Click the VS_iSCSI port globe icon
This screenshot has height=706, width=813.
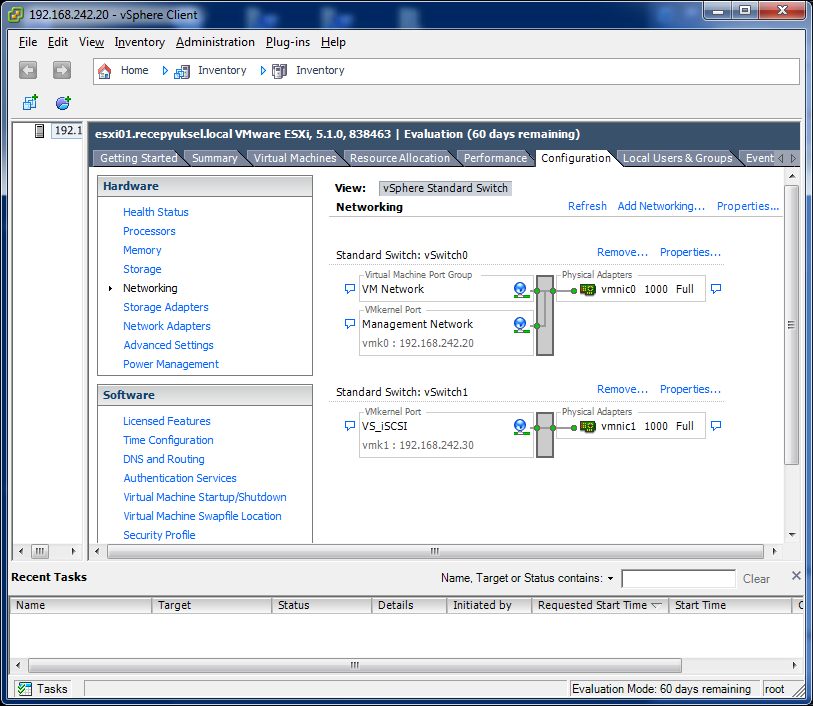point(520,427)
